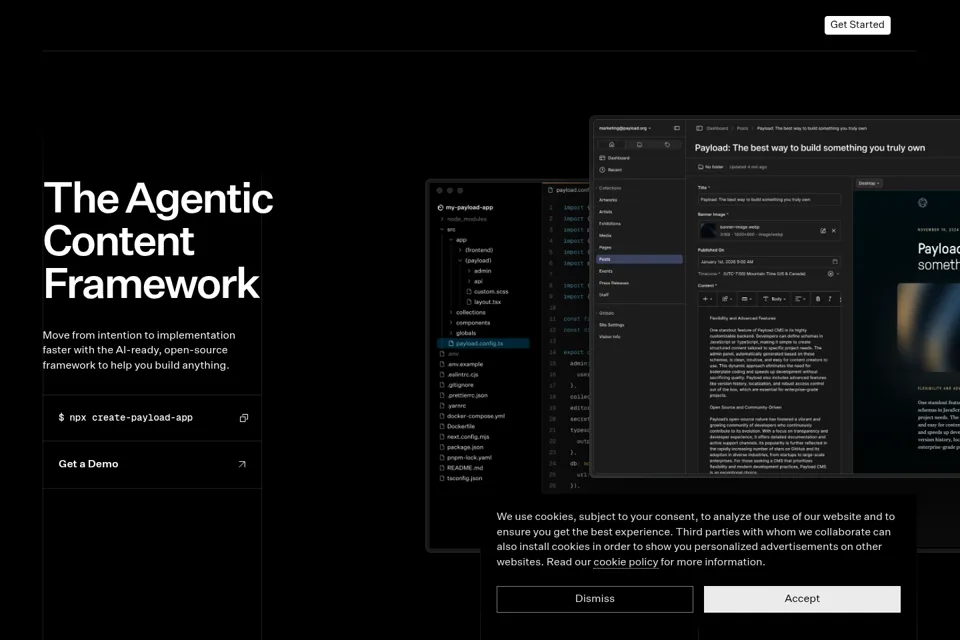Select the Exhibitions collection
Screen dimensions: 960x640
(x=610, y=224)
